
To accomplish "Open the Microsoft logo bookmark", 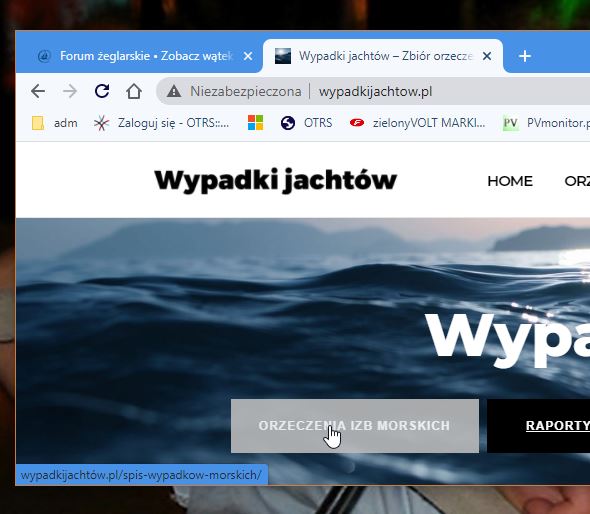I will click(255, 123).
